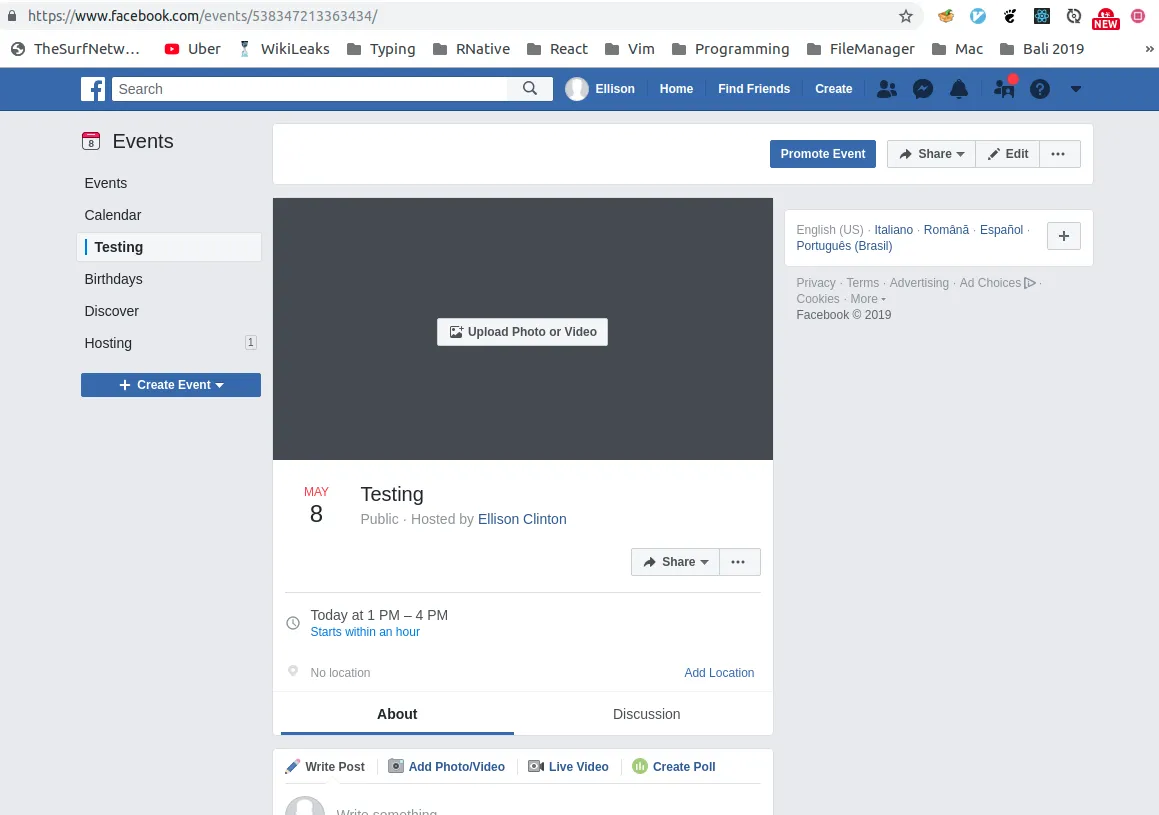Open Discover in the sidebar
Screen dimensions: 1159x815
pyautogui.click(x=112, y=311)
